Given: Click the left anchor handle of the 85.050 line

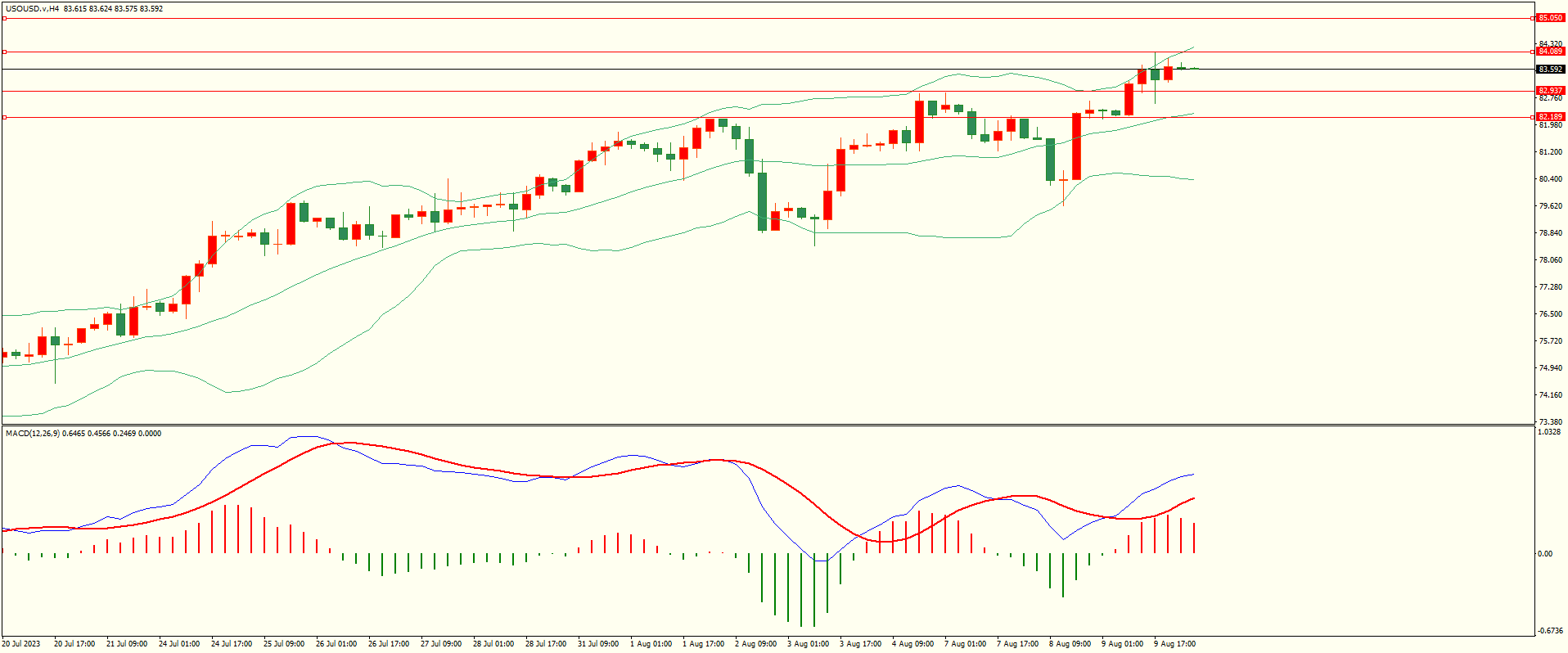Looking at the screenshot, I should click(x=4, y=18).
